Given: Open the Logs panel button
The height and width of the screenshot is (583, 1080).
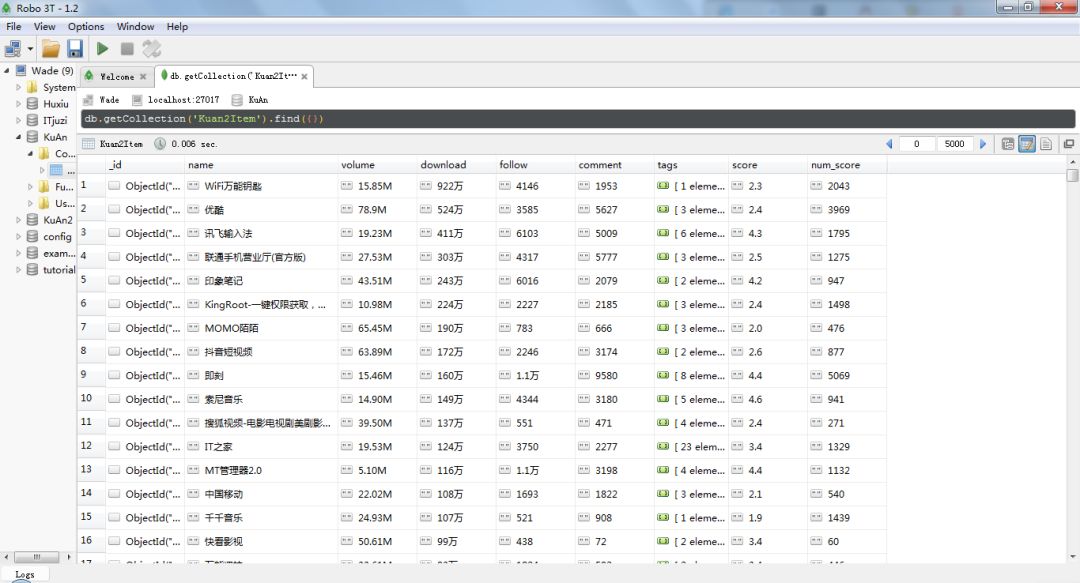Looking at the screenshot, I should [25, 574].
